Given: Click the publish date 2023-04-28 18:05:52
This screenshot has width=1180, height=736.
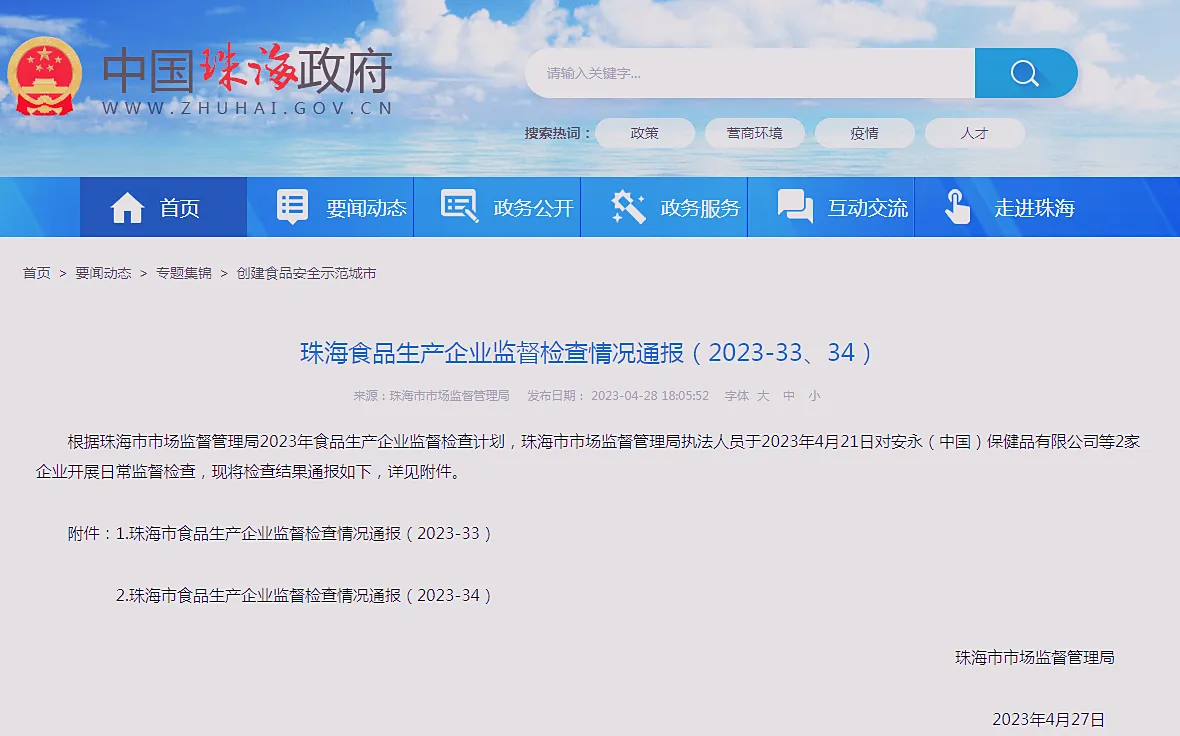Looking at the screenshot, I should tap(650, 396).
